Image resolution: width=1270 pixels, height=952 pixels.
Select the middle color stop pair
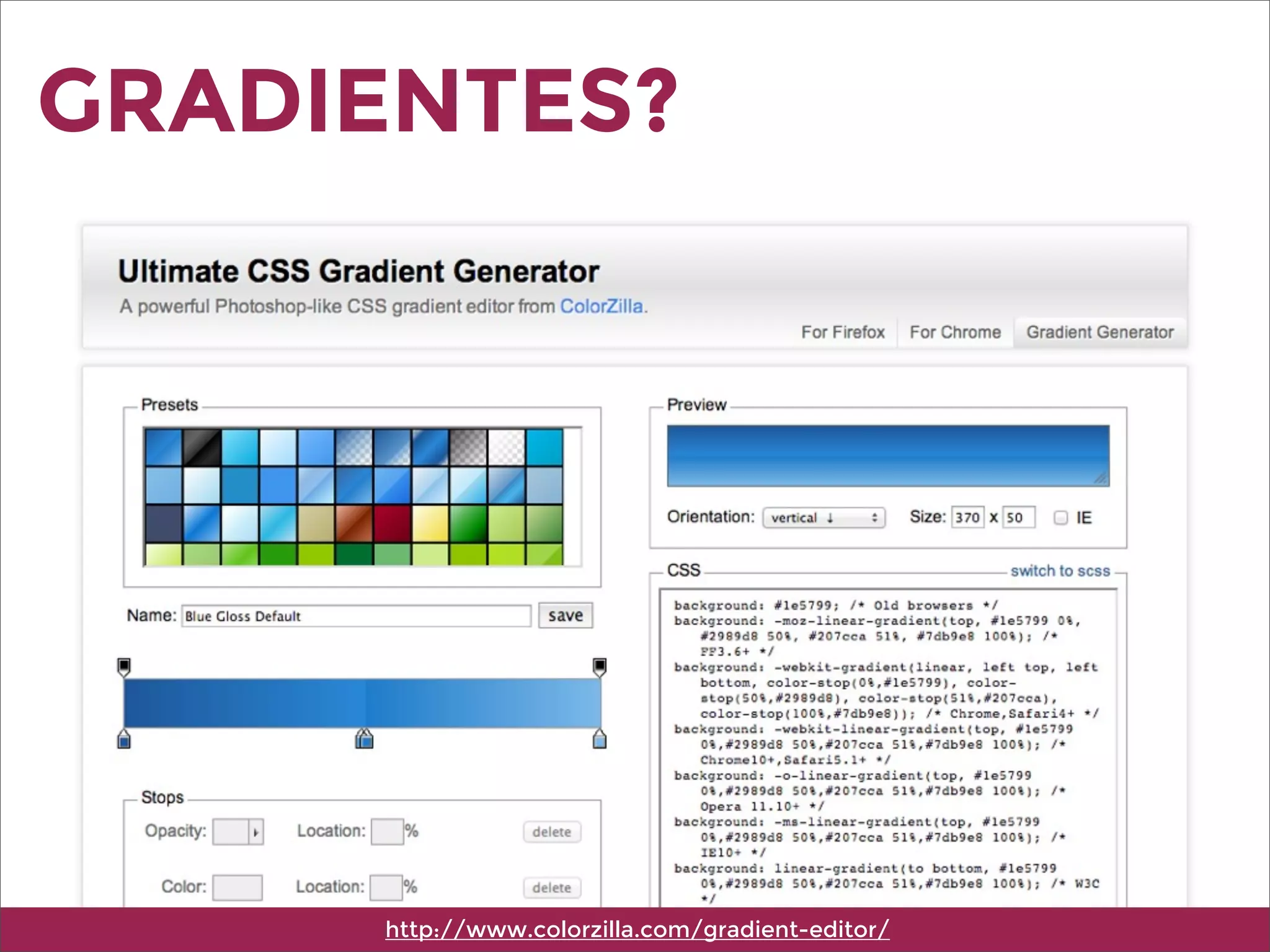(x=365, y=739)
